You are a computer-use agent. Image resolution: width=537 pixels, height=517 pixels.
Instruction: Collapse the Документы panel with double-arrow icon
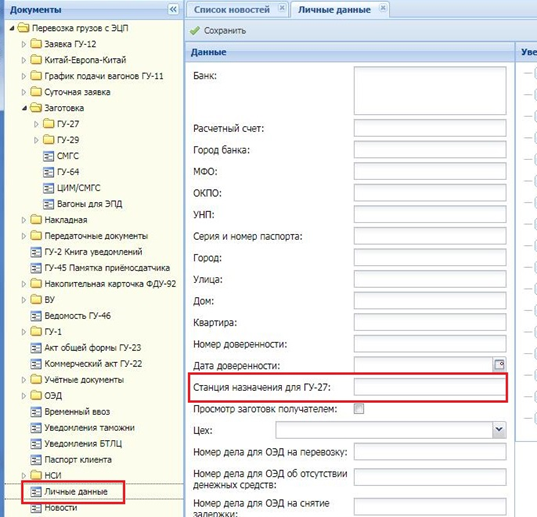[x=173, y=9]
